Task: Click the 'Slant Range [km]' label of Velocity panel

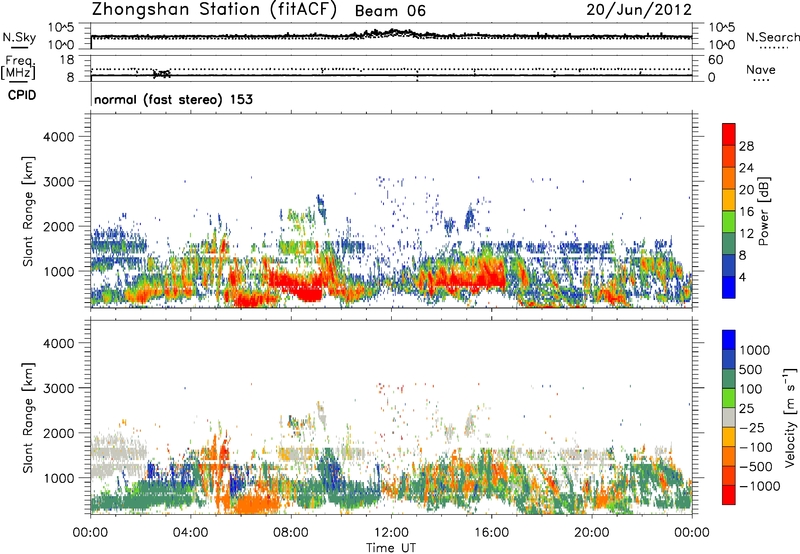Action: [x=28, y=417]
